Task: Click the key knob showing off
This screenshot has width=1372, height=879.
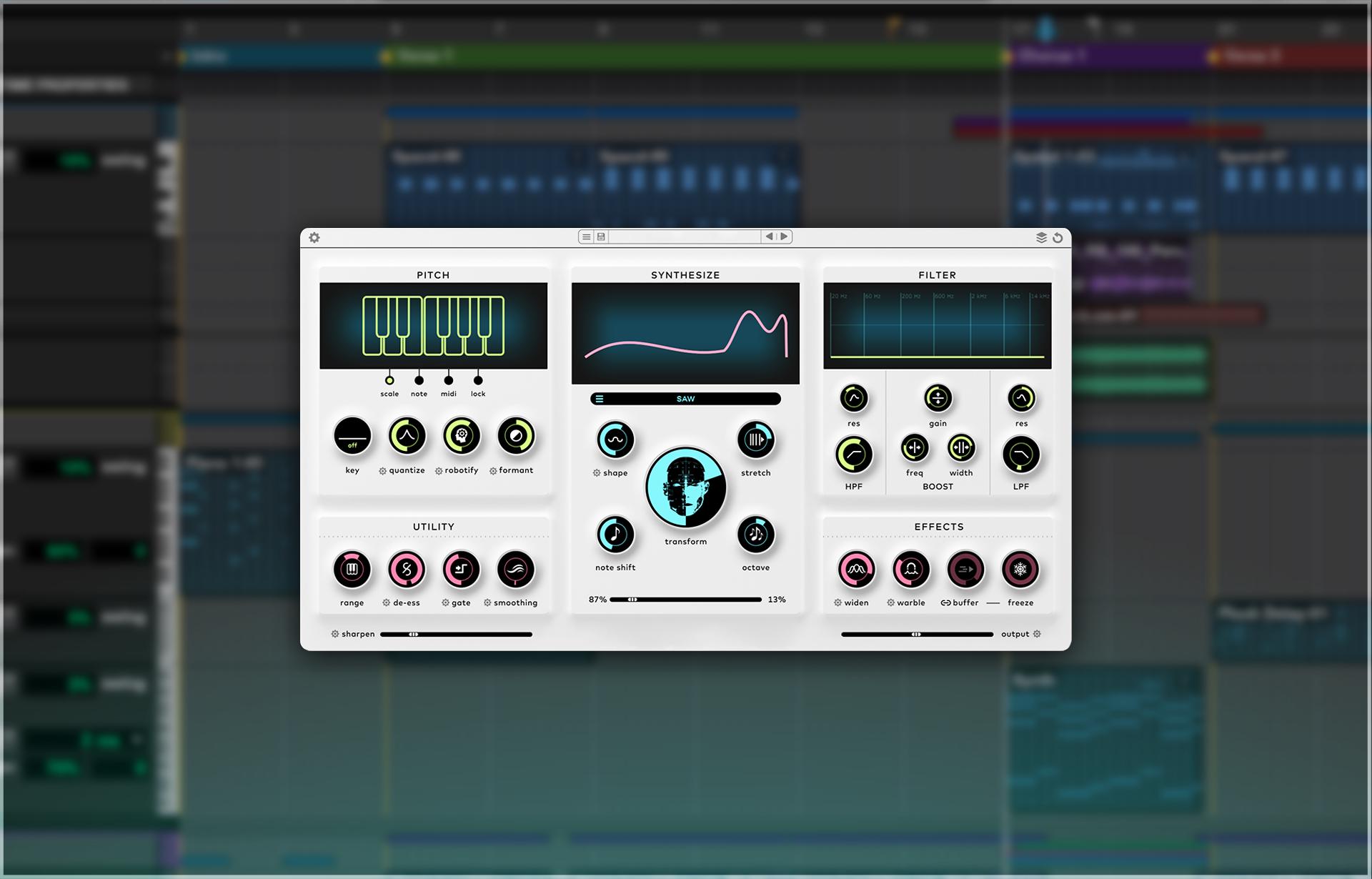Action: click(x=352, y=436)
